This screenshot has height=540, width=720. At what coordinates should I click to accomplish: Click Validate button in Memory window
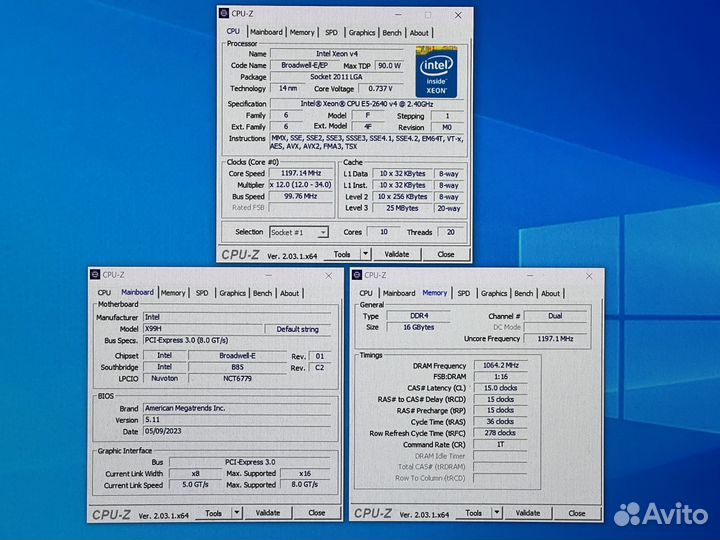tap(528, 512)
